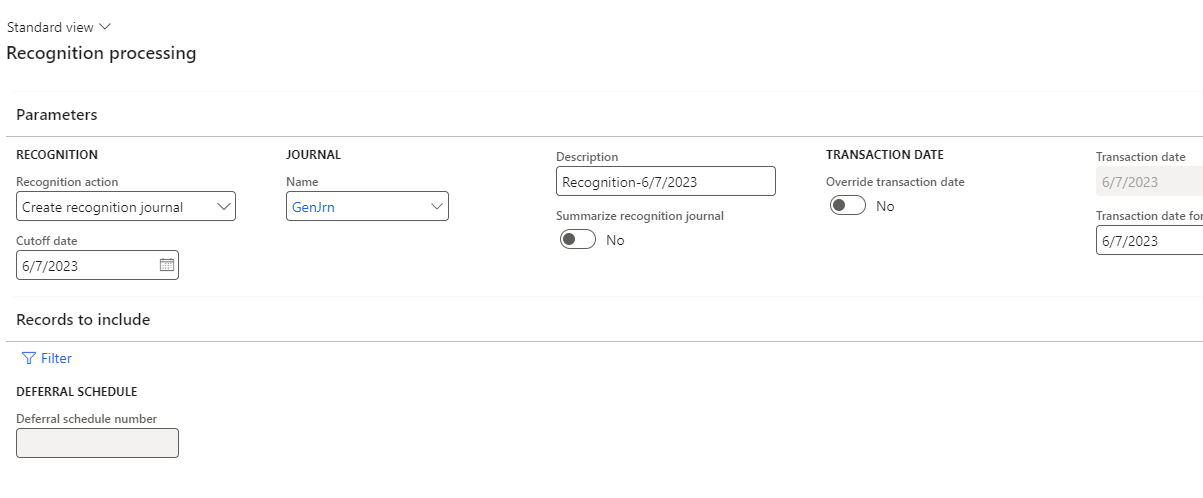Click the Filter funnel icon
The width and height of the screenshot is (1203, 498).
click(28, 358)
